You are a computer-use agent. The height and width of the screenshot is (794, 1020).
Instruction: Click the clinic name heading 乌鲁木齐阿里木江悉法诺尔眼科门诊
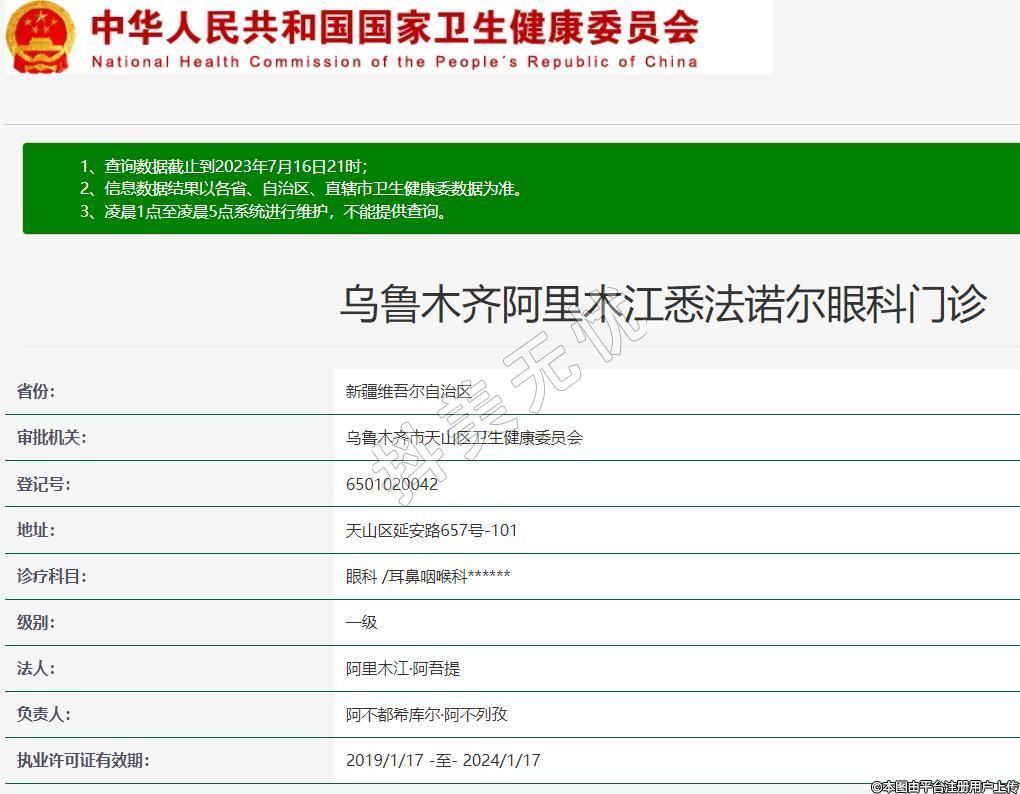click(663, 303)
